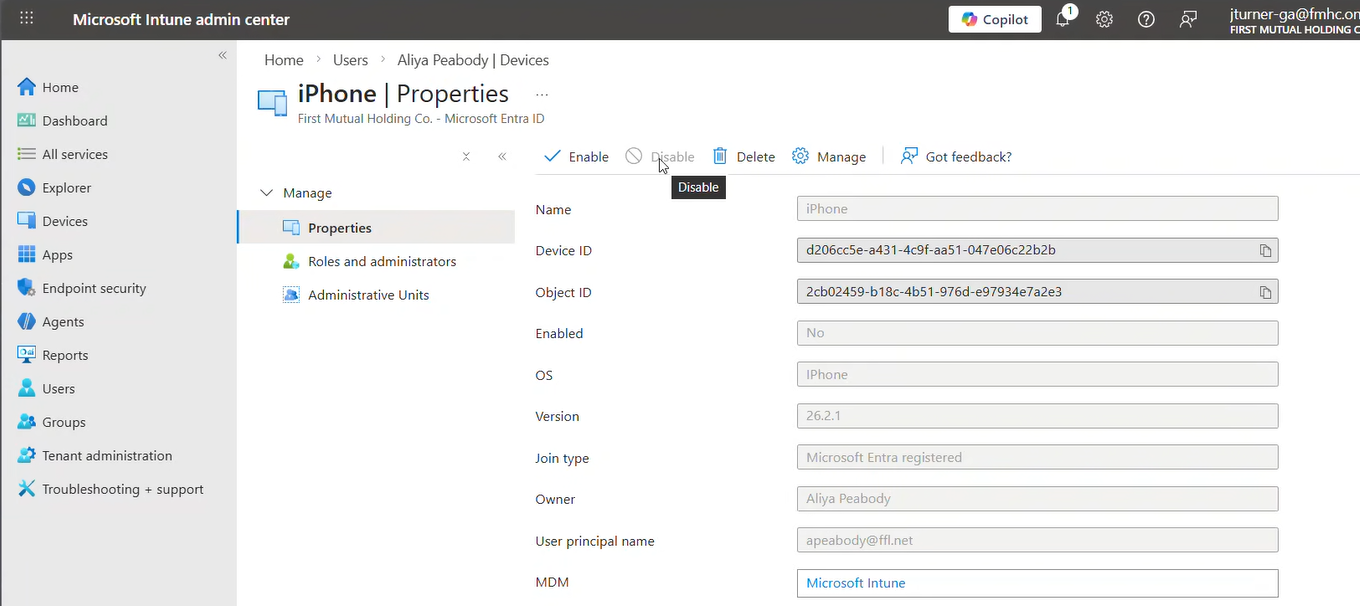
Task: Copy the Device ID value
Action: 1265,251
